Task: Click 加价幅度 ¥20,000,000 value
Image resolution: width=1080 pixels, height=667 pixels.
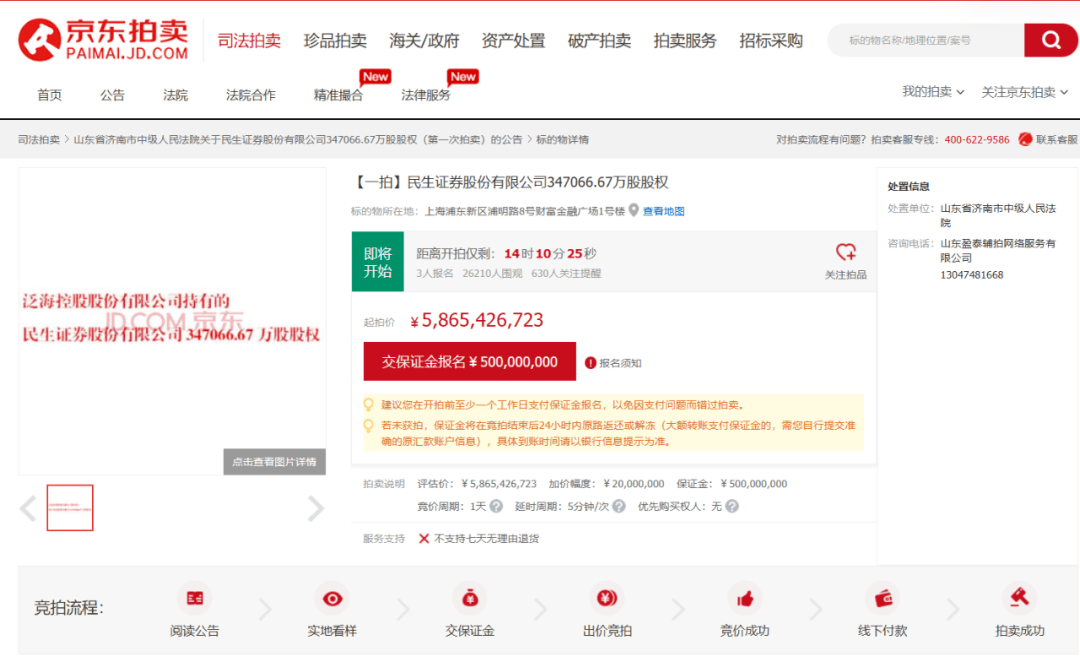Action: click(634, 484)
